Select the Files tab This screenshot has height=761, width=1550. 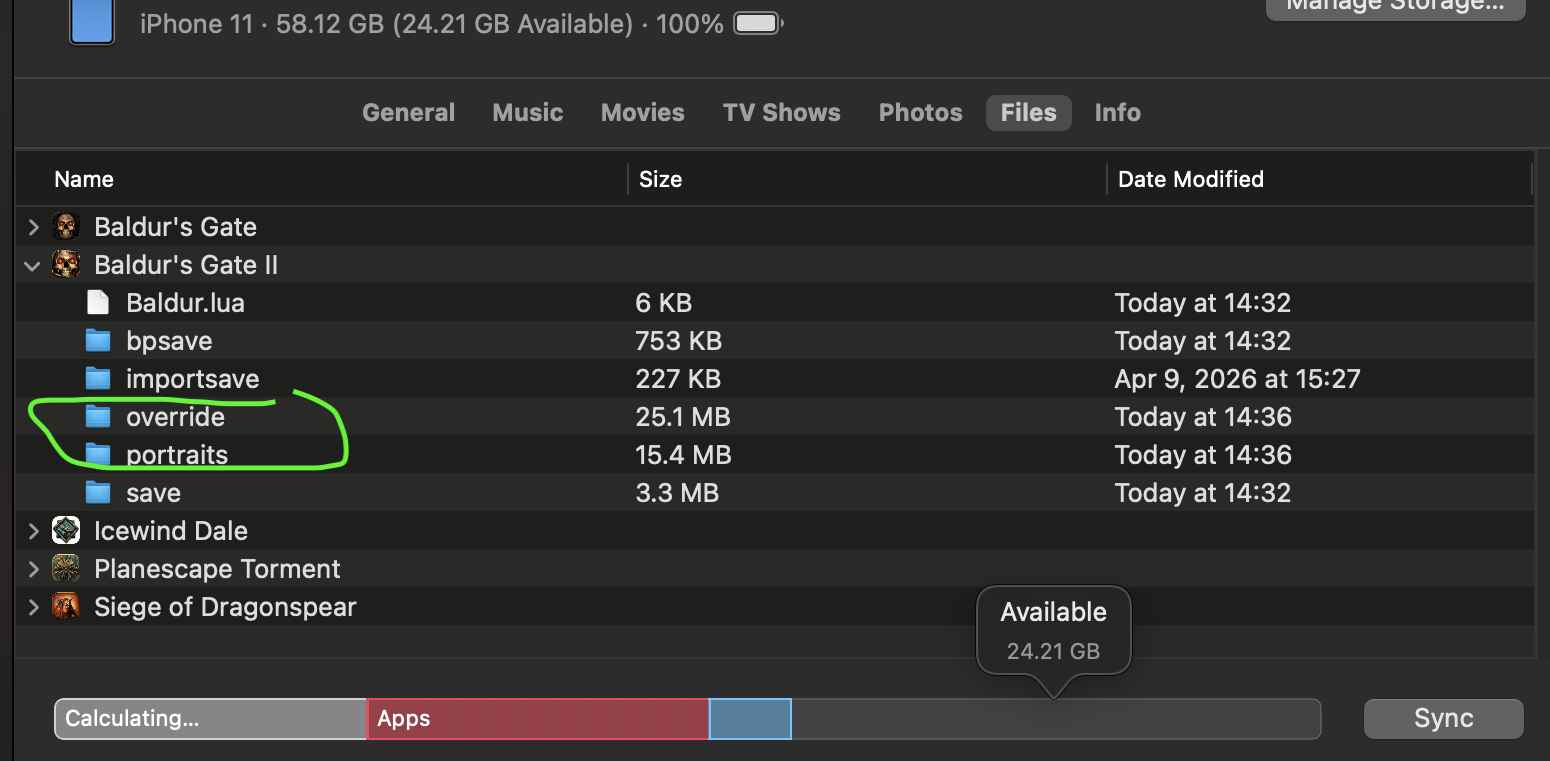pos(1029,113)
